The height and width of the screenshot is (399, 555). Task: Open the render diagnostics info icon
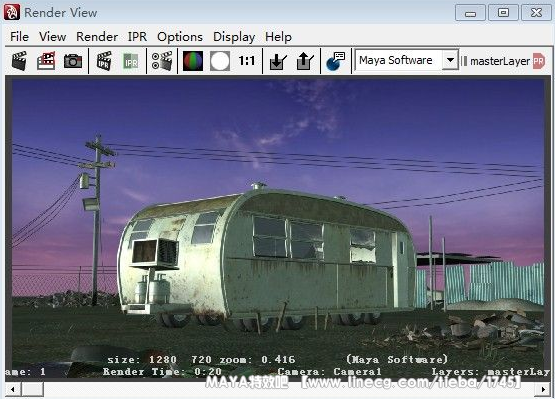[x=335, y=61]
